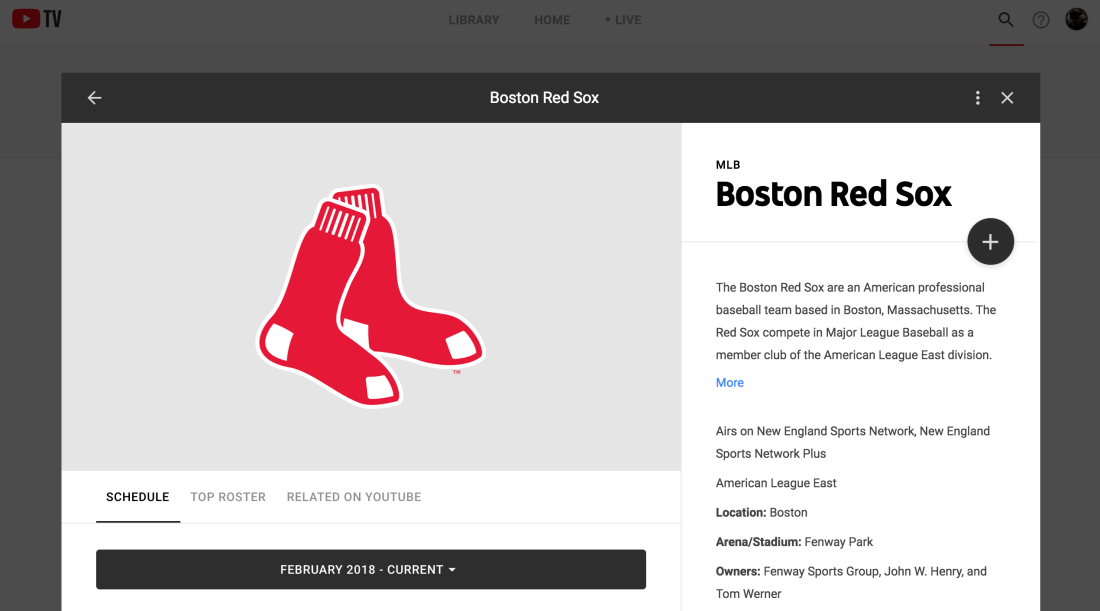Close the Boston Red Sox panel
1100x611 pixels.
tap(1007, 98)
